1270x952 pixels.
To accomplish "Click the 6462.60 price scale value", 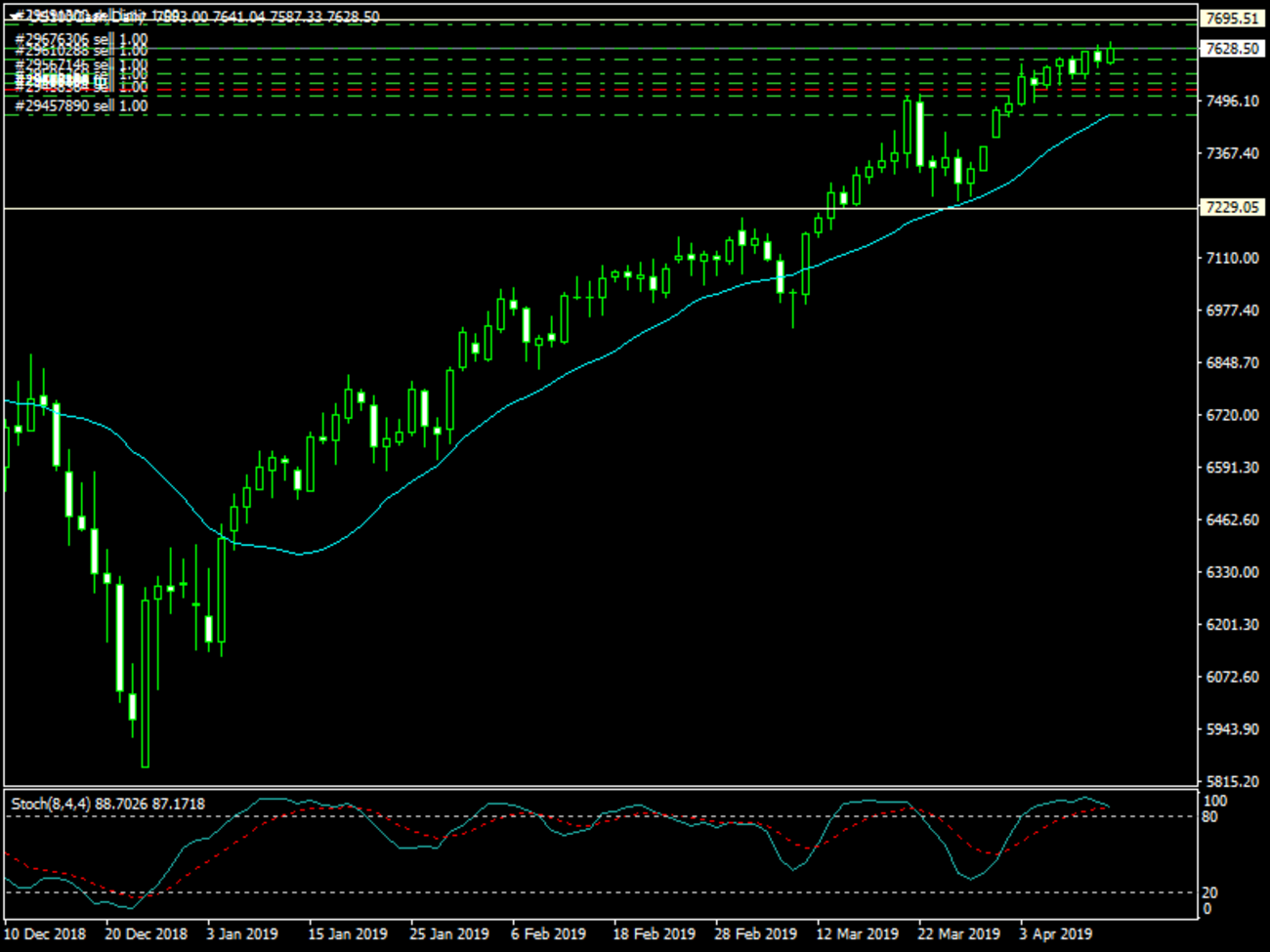I will [1233, 519].
